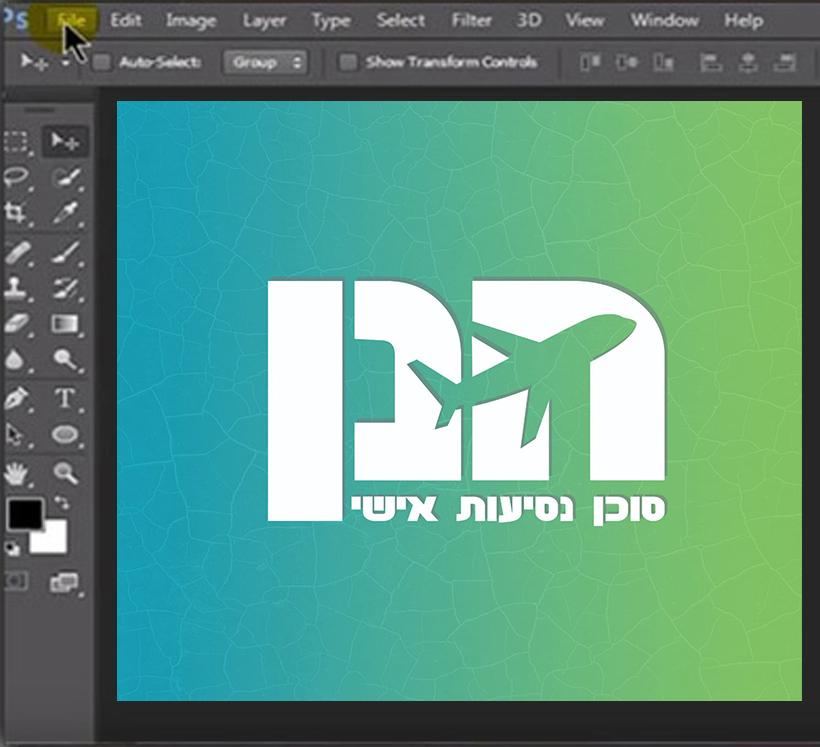Open the Filter menu

(472, 20)
